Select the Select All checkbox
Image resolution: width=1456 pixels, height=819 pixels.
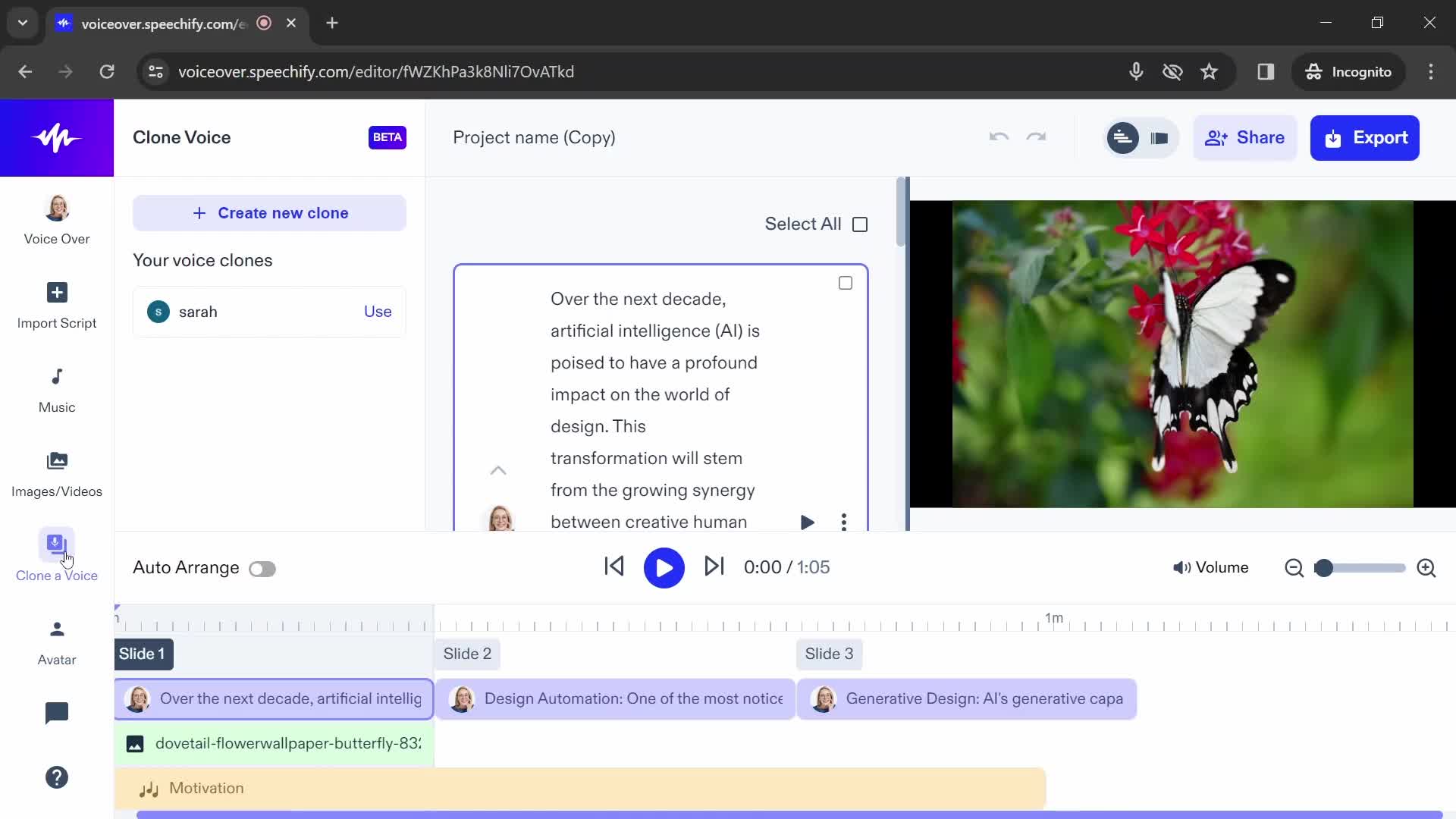click(x=859, y=223)
